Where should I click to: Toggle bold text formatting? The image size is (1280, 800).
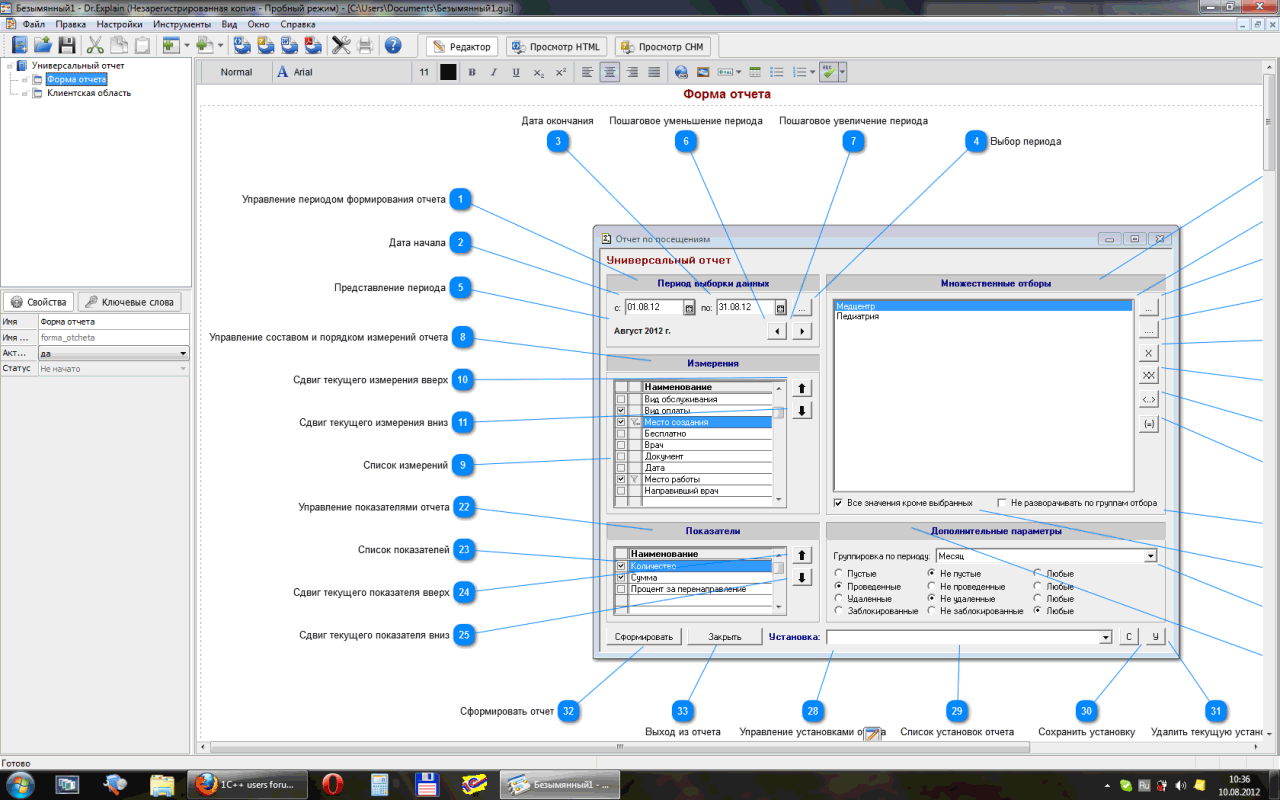click(x=472, y=72)
